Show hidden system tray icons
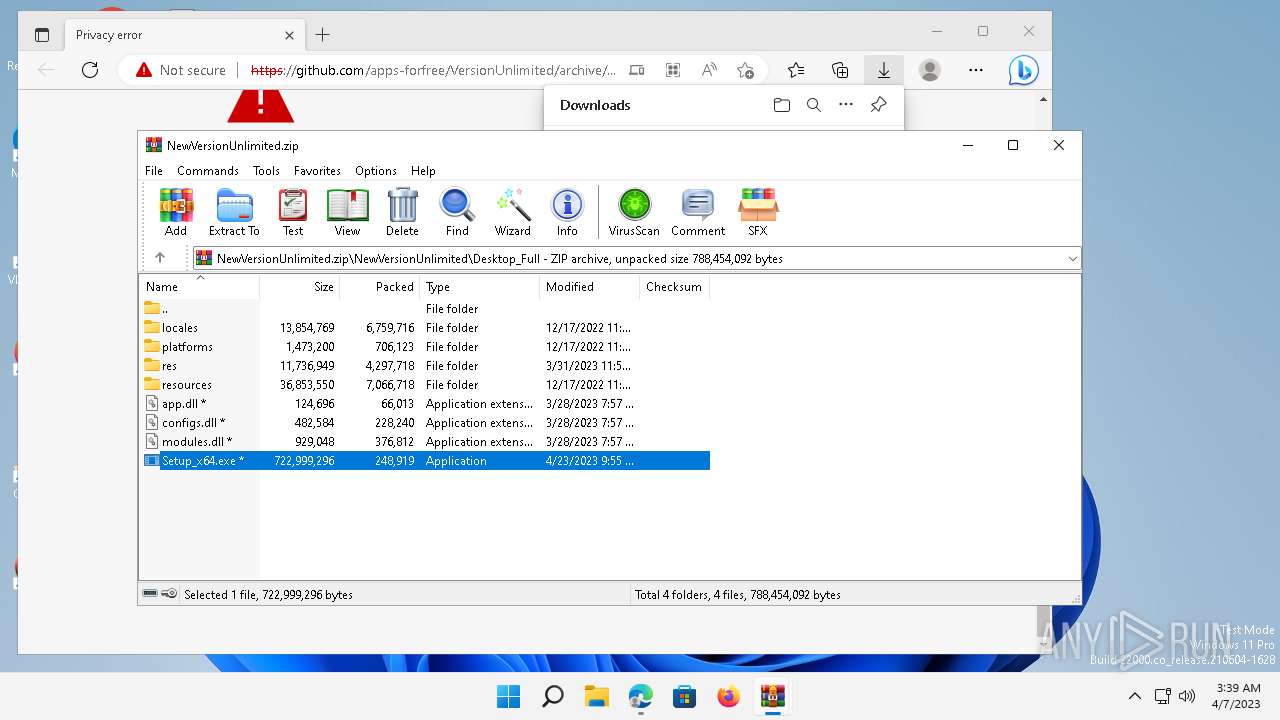This screenshot has height=720, width=1280. coord(1134,696)
